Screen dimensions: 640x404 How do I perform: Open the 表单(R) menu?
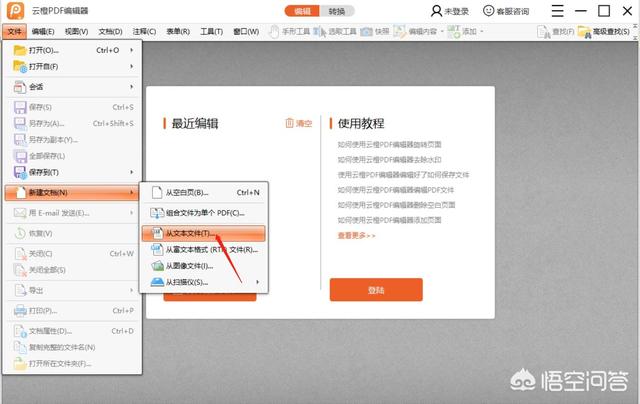(x=178, y=31)
